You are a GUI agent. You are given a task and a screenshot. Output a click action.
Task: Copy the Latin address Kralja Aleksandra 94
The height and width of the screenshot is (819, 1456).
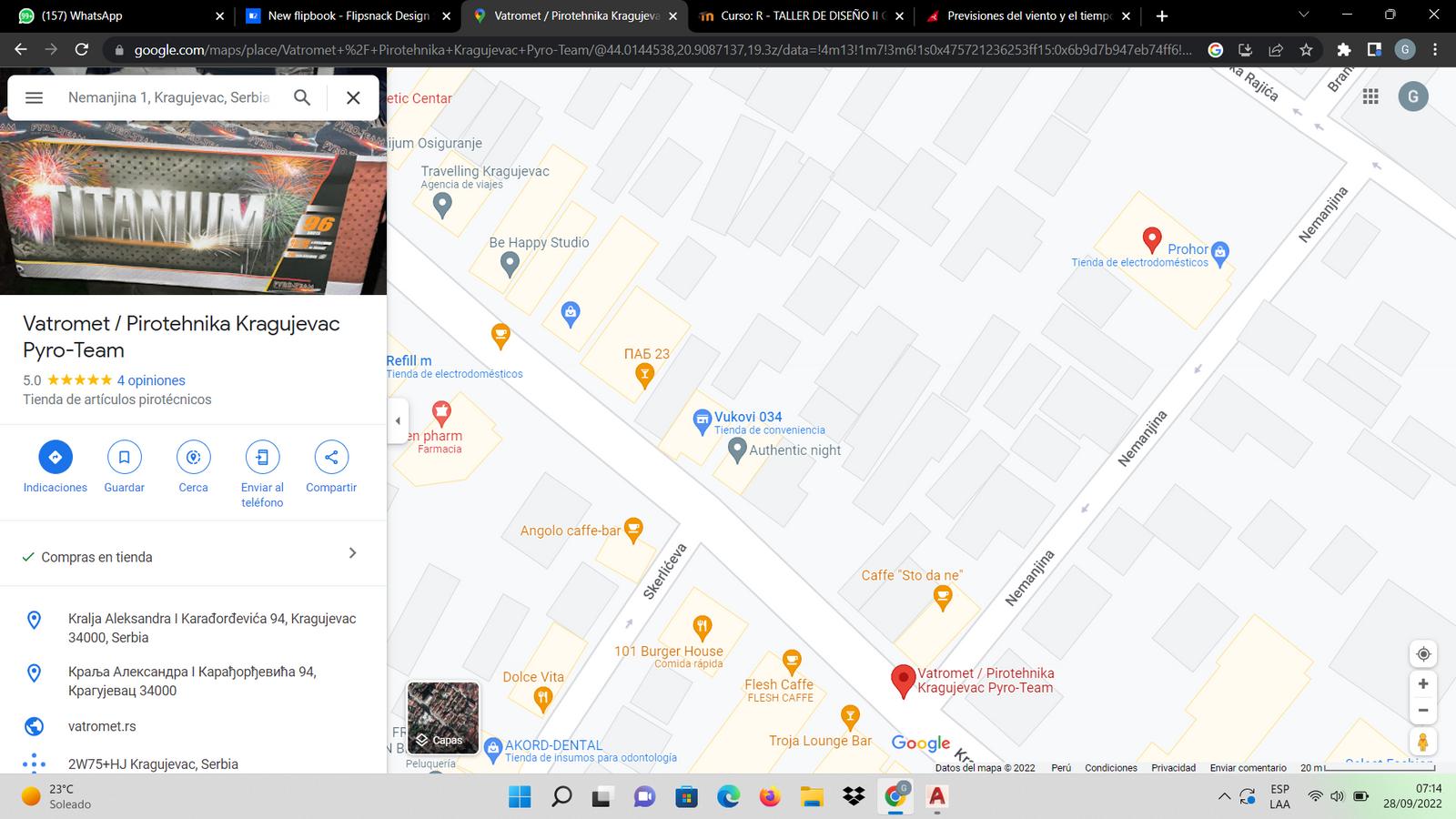212,628
